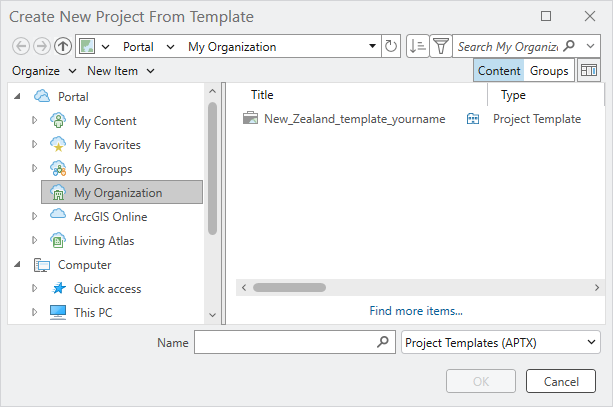Open the Organize menu

44,71
